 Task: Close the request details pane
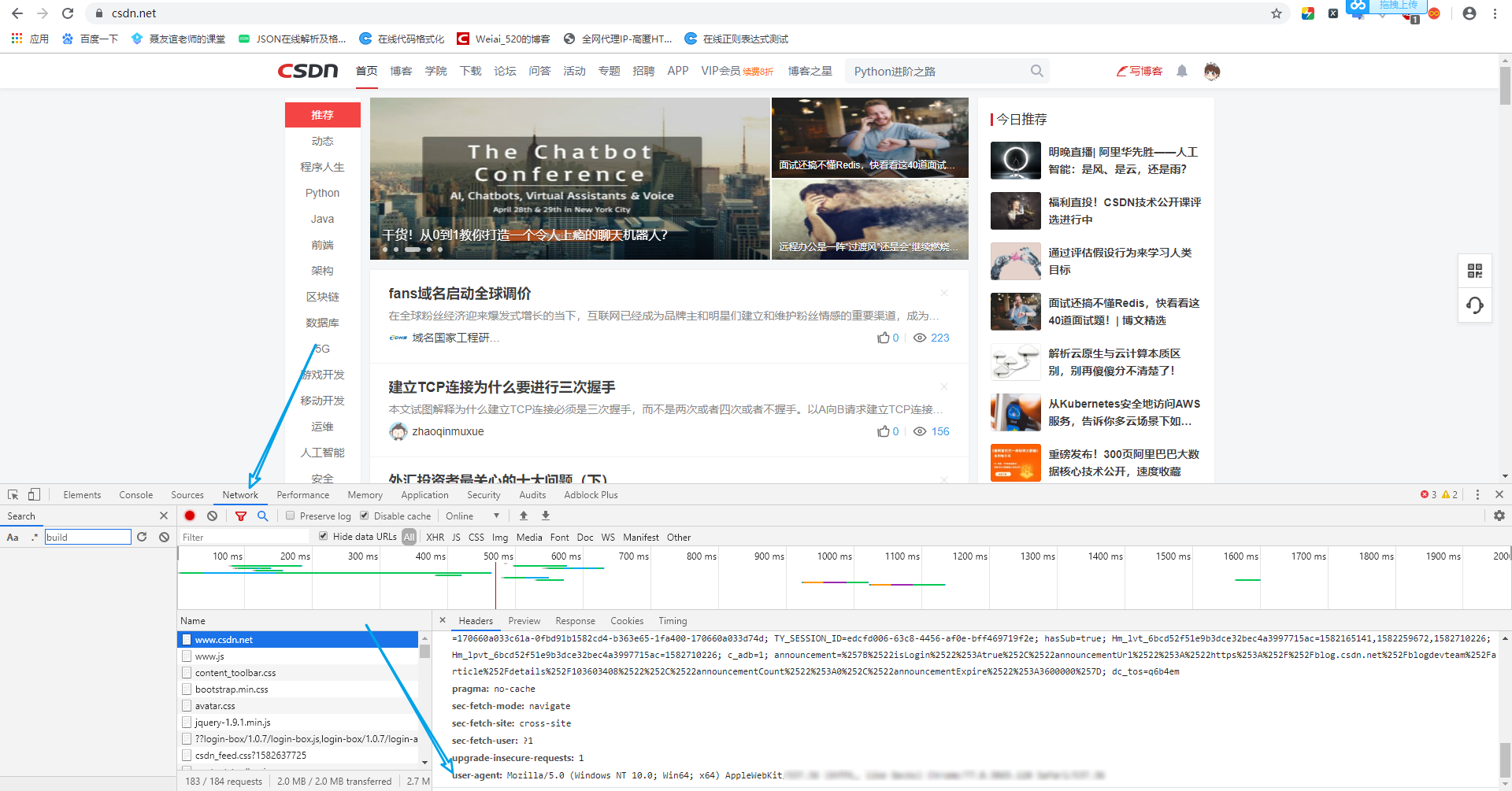pyautogui.click(x=443, y=620)
